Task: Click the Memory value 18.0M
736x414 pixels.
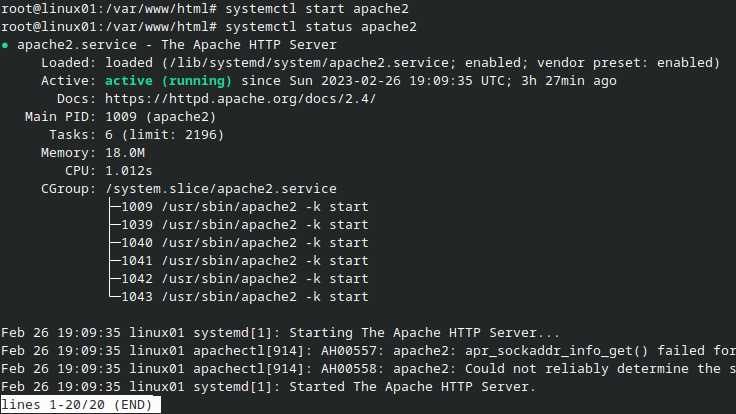Action: coord(125,152)
